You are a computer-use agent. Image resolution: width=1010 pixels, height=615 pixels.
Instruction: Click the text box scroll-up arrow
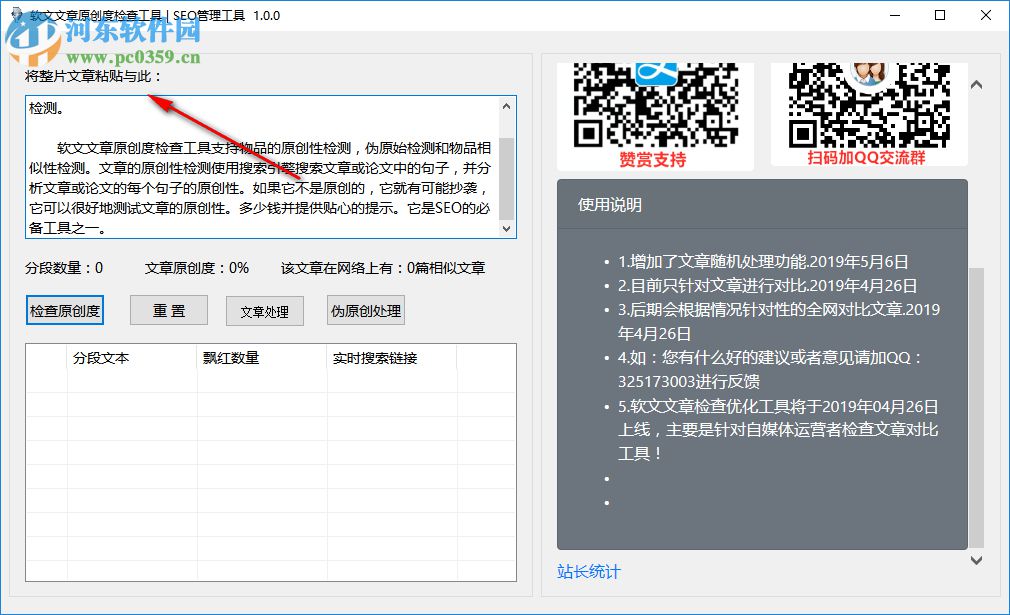click(507, 106)
